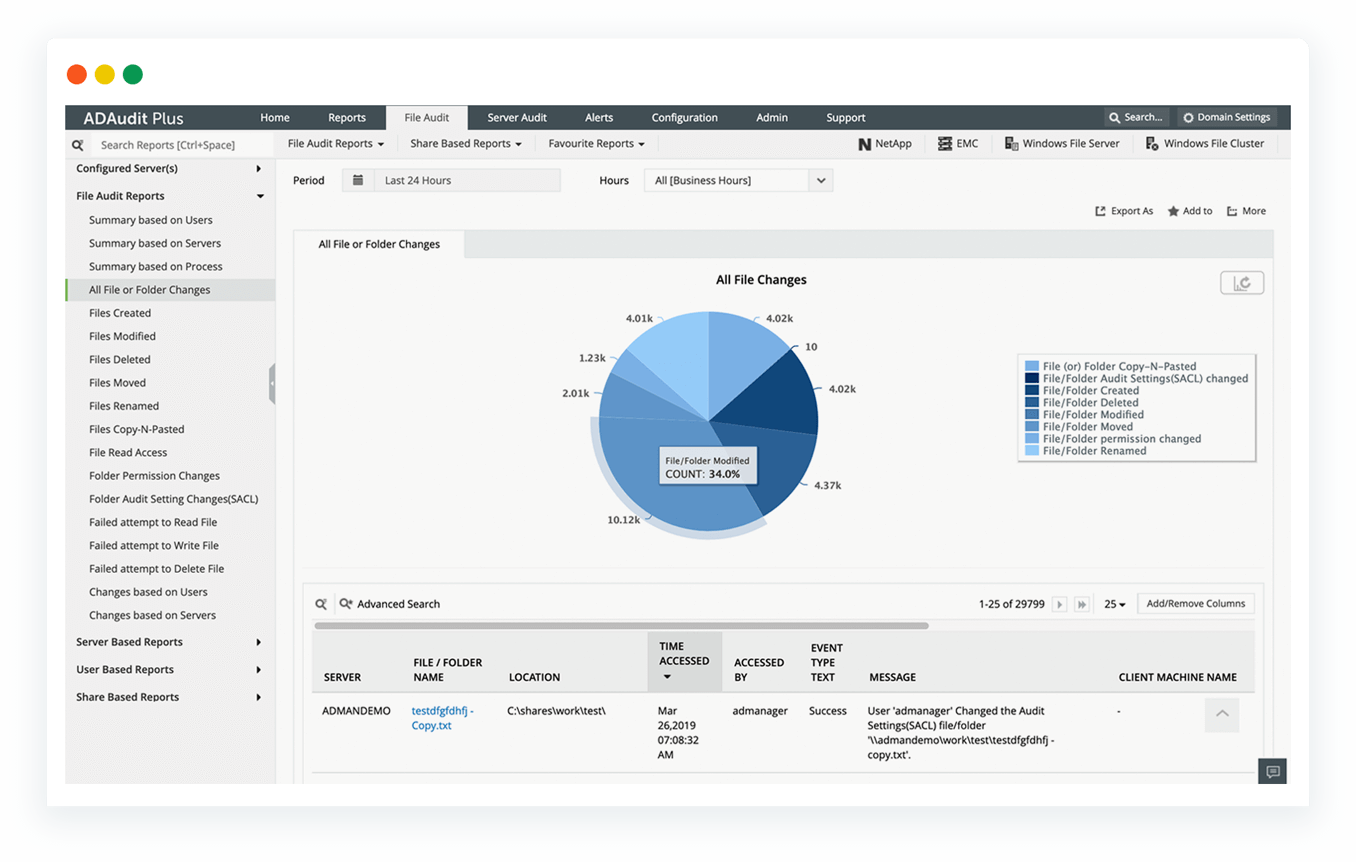The image size is (1356, 862).
Task: Click the Add/Remove Columns button
Action: click(1195, 603)
